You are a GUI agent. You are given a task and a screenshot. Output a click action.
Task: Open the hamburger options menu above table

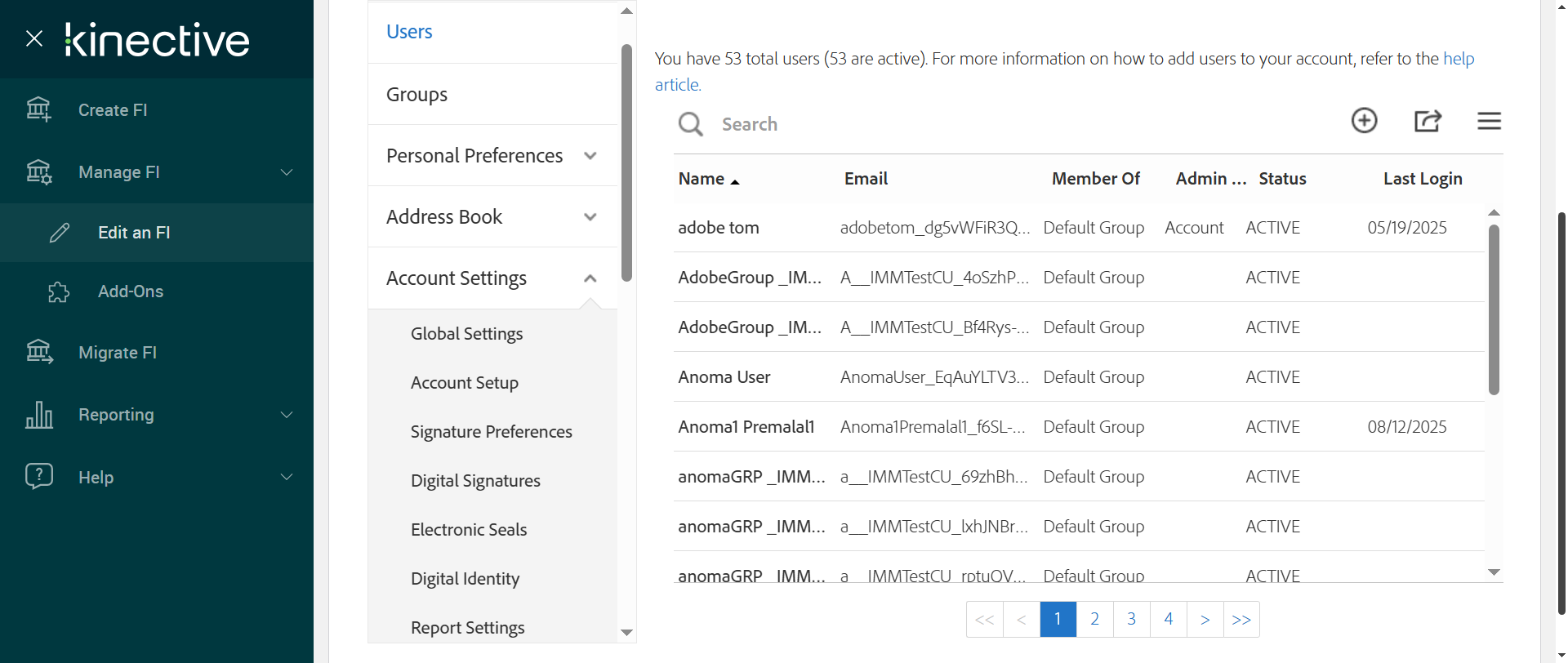click(1489, 121)
